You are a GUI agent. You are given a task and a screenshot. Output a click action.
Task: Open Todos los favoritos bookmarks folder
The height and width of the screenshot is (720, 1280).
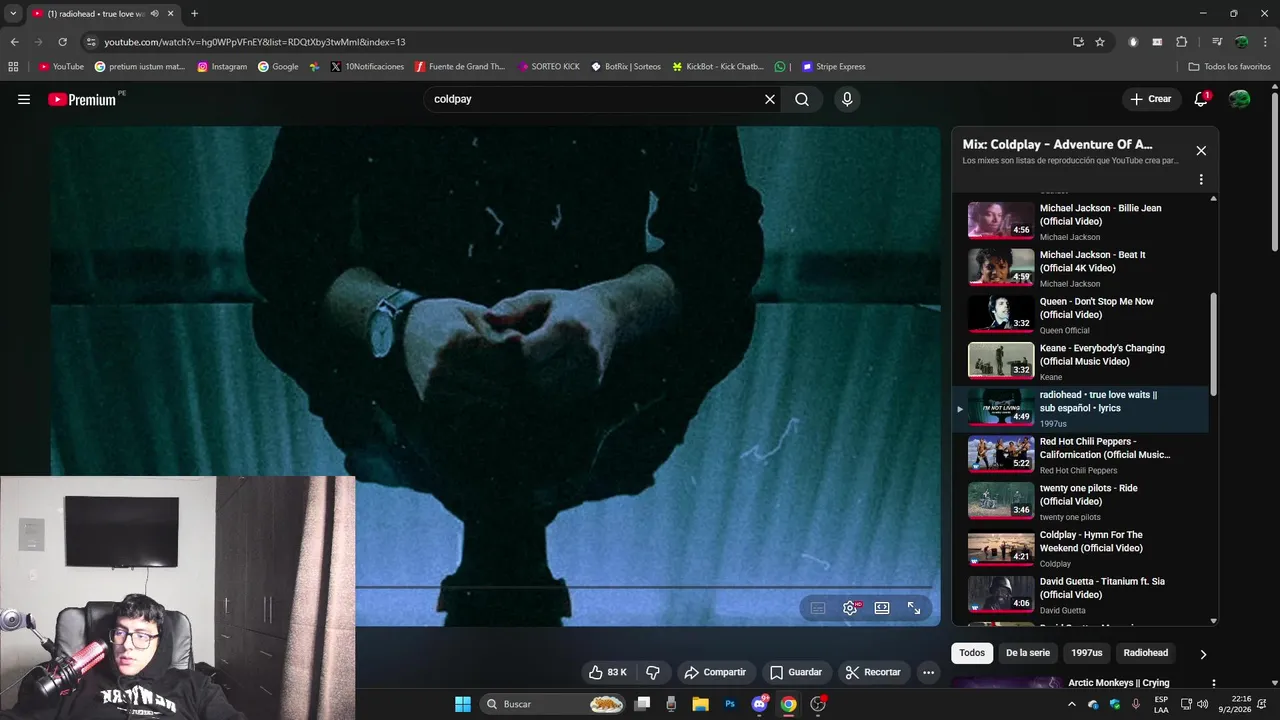pyautogui.click(x=1229, y=67)
